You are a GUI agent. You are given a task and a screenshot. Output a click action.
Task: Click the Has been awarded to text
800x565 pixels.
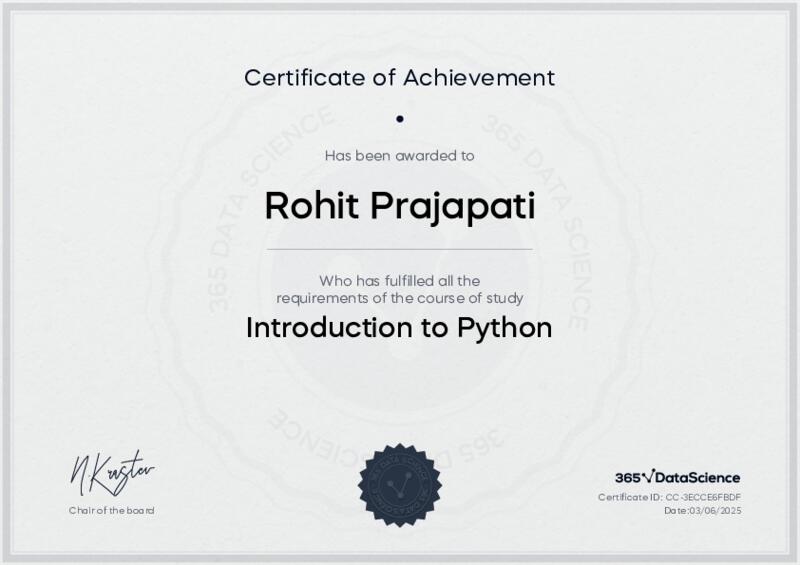(x=399, y=155)
